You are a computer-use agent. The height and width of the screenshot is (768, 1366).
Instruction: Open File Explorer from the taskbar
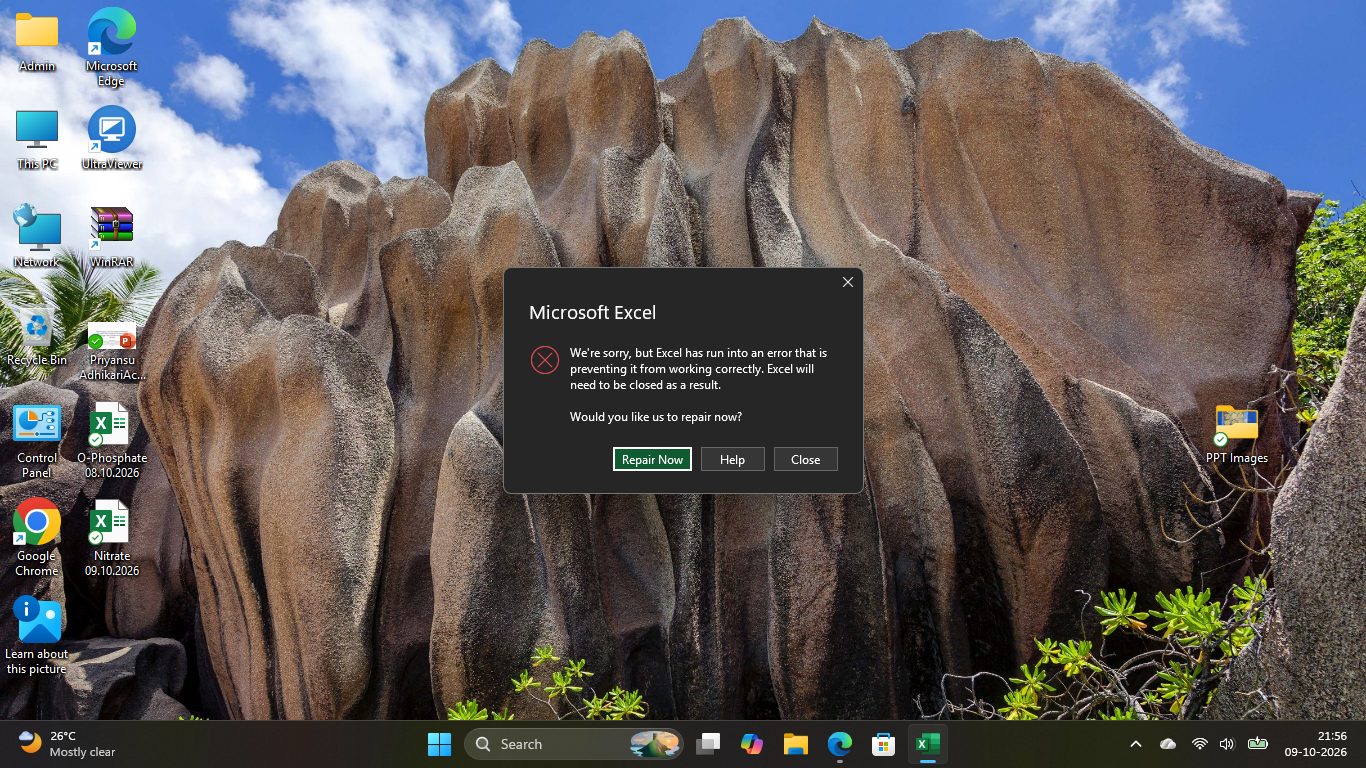[x=796, y=744]
